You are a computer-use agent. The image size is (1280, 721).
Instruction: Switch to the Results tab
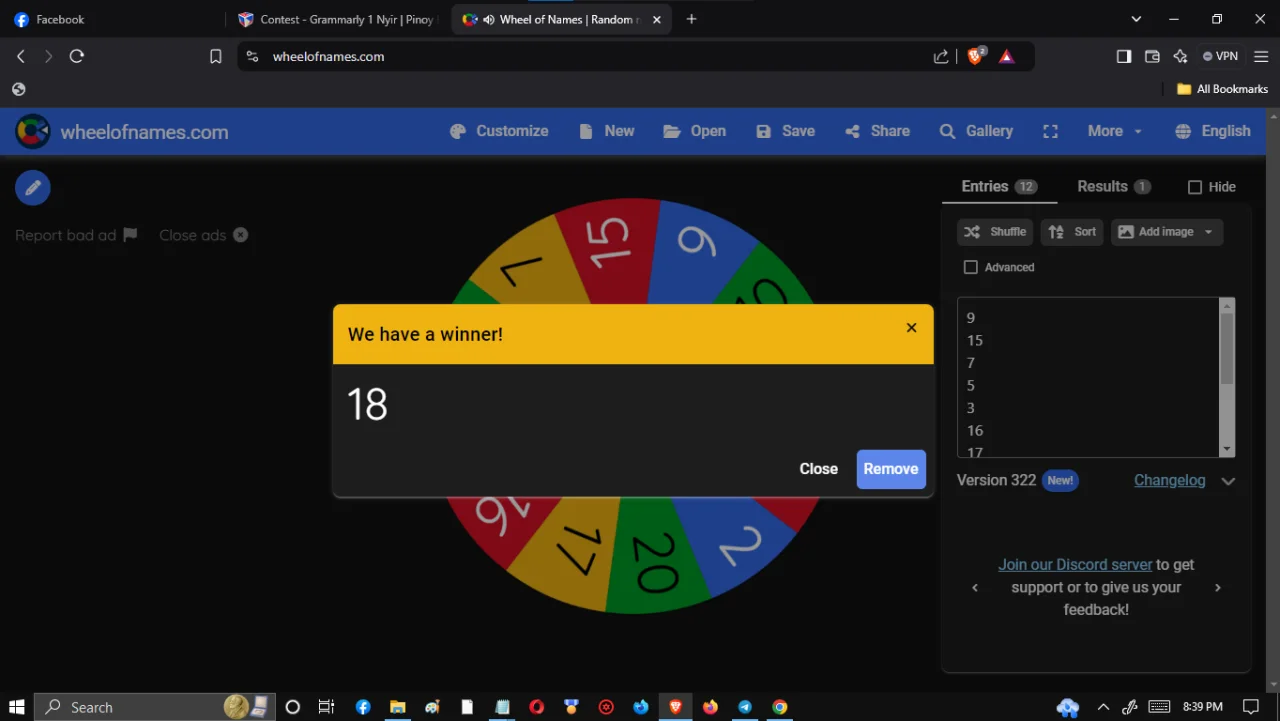[1114, 187]
